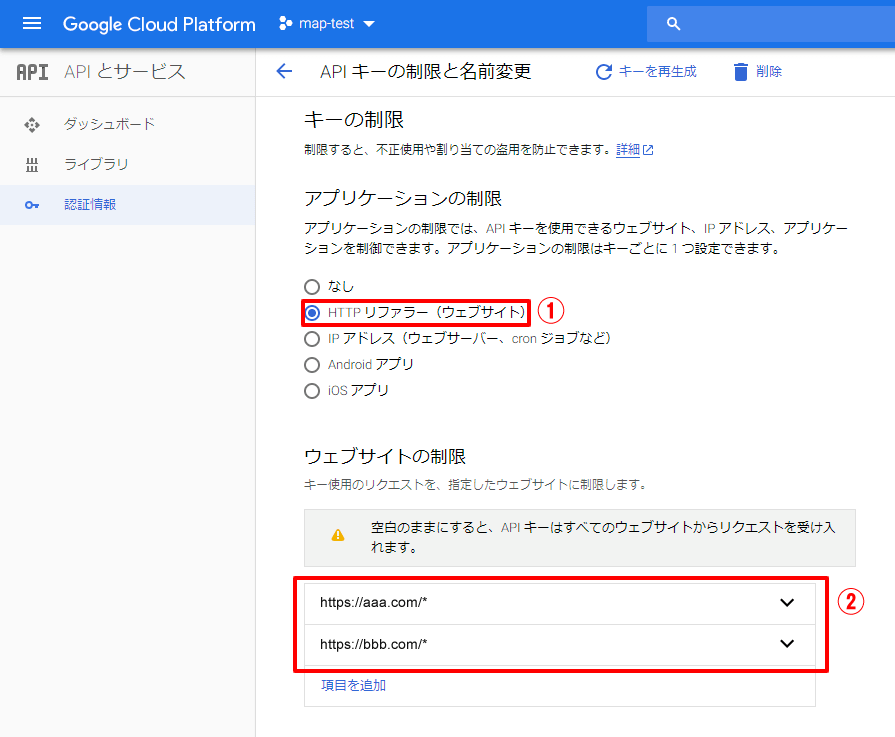Choose the Android アプリ radio option
This screenshot has height=737, width=895.
tap(312, 365)
